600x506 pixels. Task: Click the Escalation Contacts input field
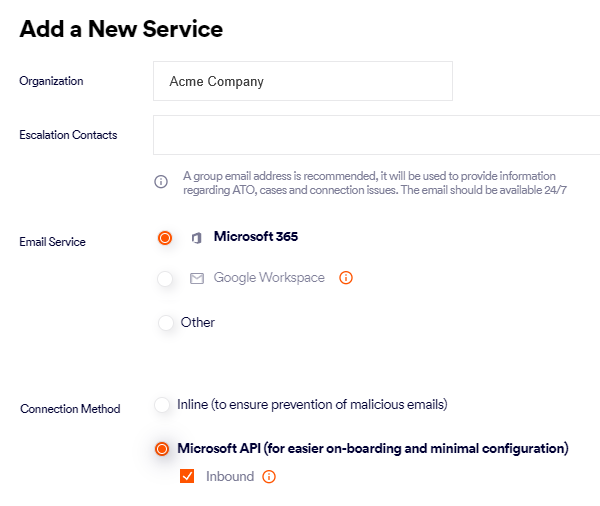pyautogui.click(x=376, y=135)
